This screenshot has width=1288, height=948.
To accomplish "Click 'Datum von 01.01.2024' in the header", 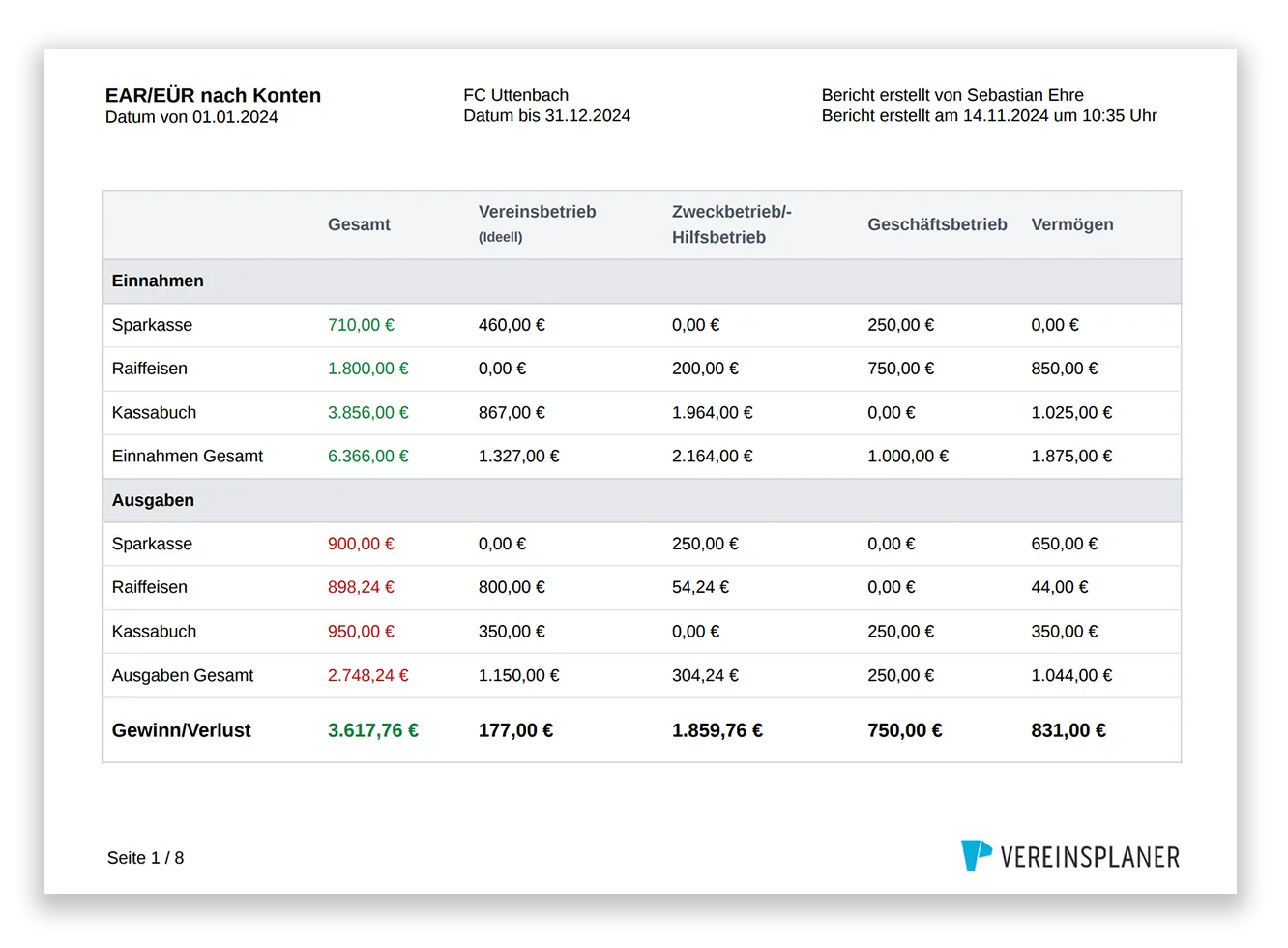I will [191, 117].
